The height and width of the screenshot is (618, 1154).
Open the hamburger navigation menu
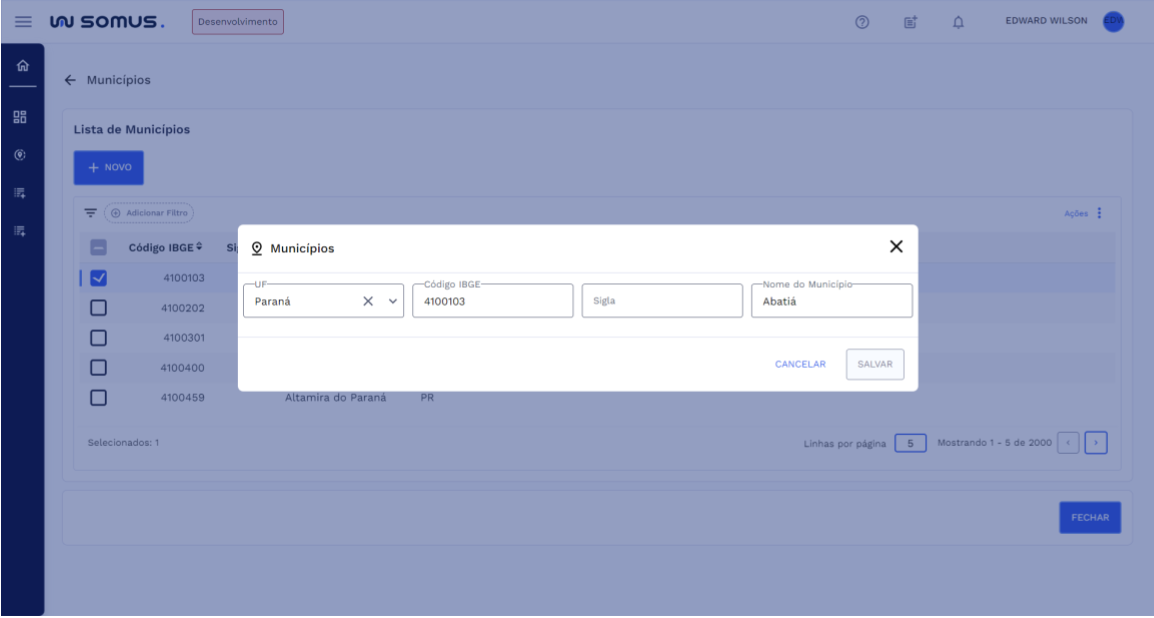(x=22, y=22)
